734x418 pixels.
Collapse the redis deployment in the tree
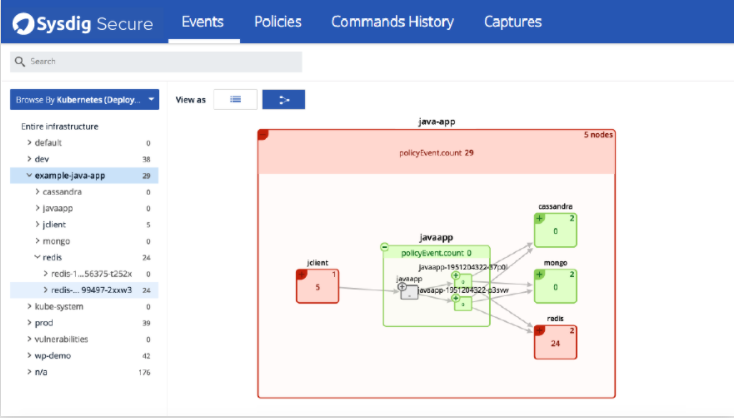pos(37,257)
